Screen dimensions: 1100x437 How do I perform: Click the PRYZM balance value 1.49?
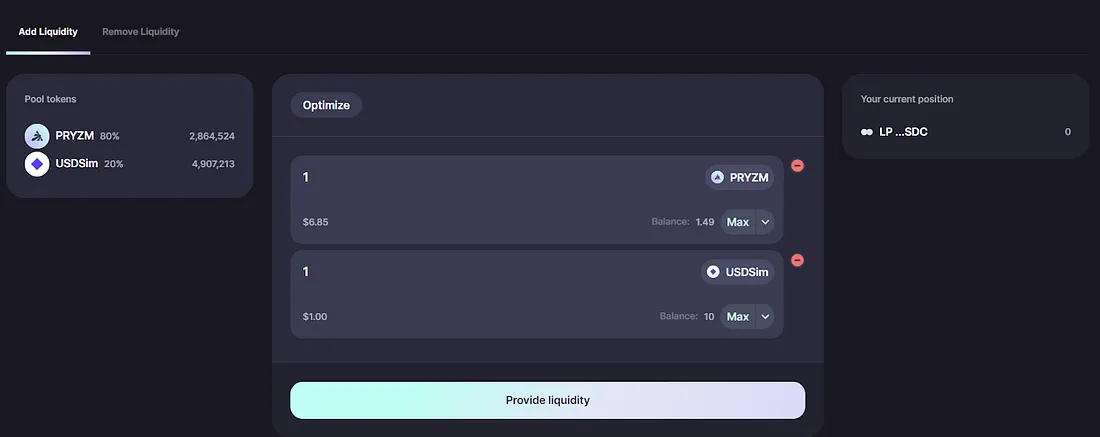tap(704, 222)
